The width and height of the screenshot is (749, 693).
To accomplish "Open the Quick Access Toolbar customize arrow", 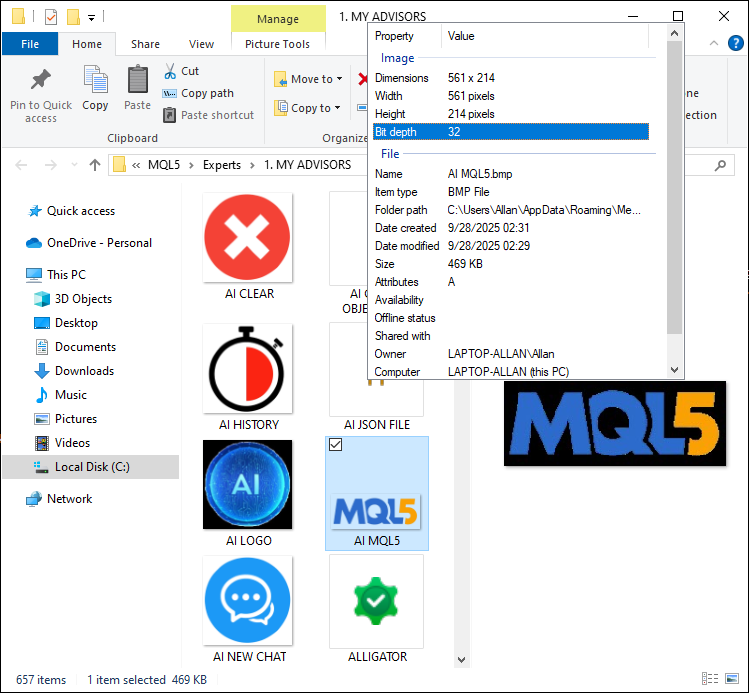I will tap(92, 17).
